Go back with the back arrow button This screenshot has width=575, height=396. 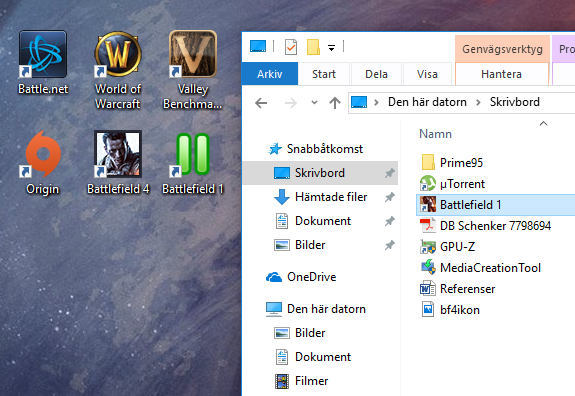tap(261, 103)
